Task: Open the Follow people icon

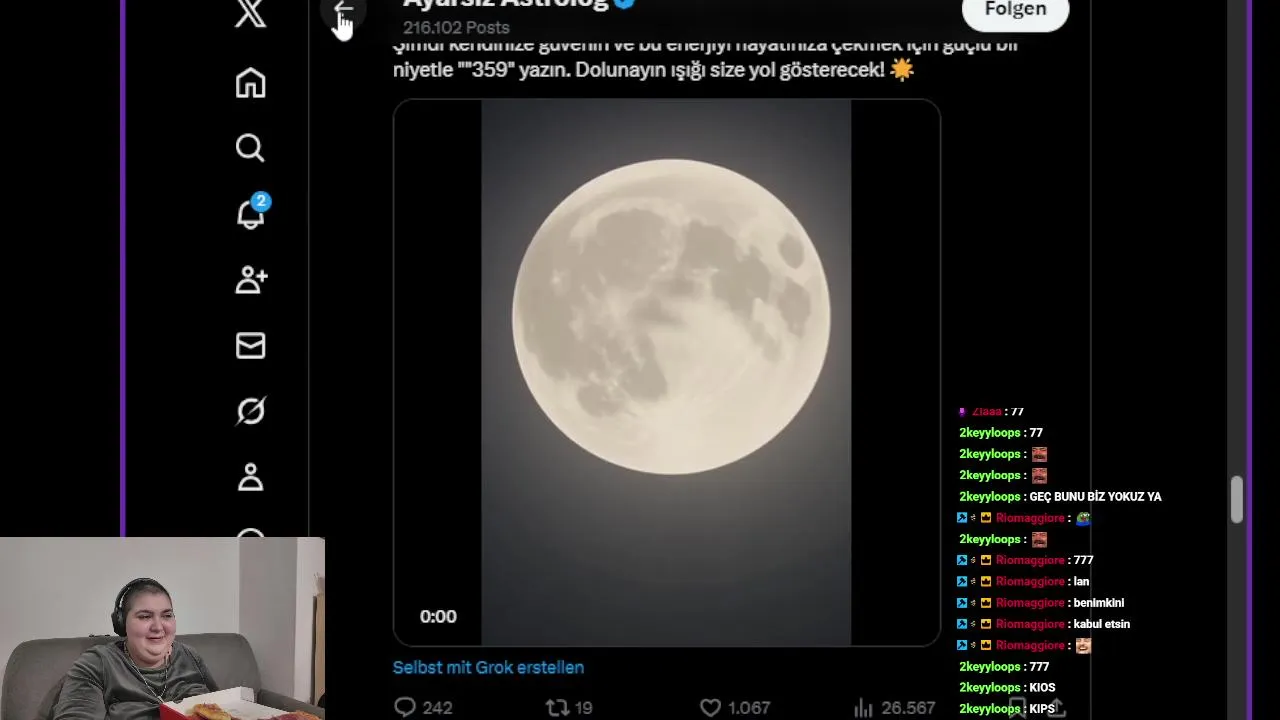Action: tap(251, 280)
